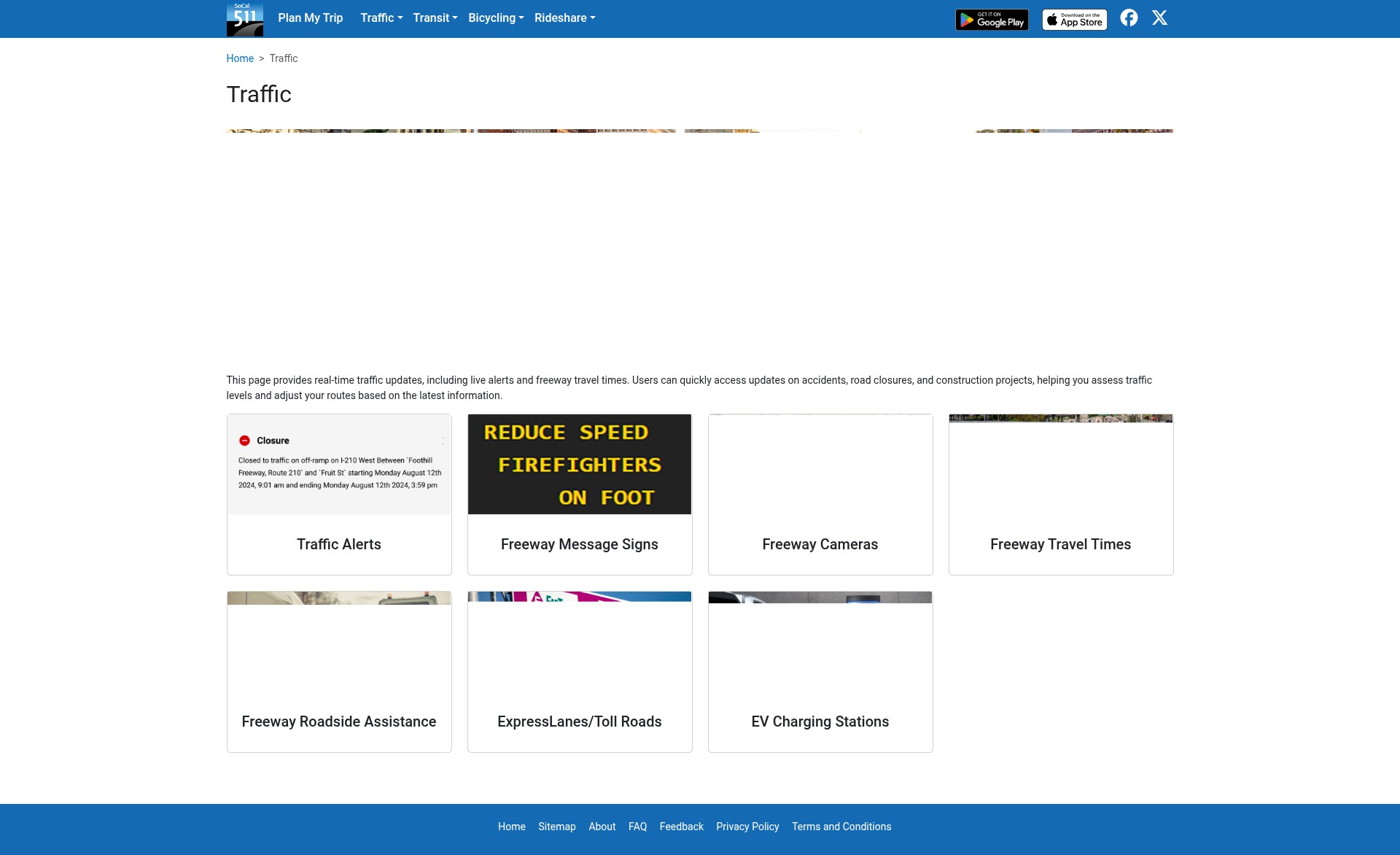This screenshot has height=855, width=1400.
Task: Open the Freeway Travel Times card
Action: click(1061, 495)
